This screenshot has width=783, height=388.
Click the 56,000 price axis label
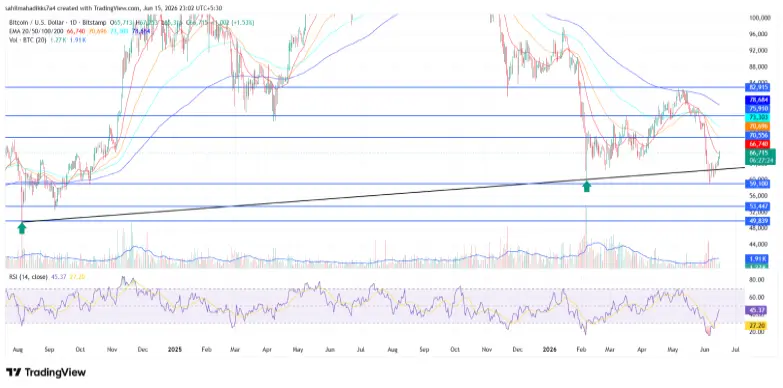[x=759, y=196]
